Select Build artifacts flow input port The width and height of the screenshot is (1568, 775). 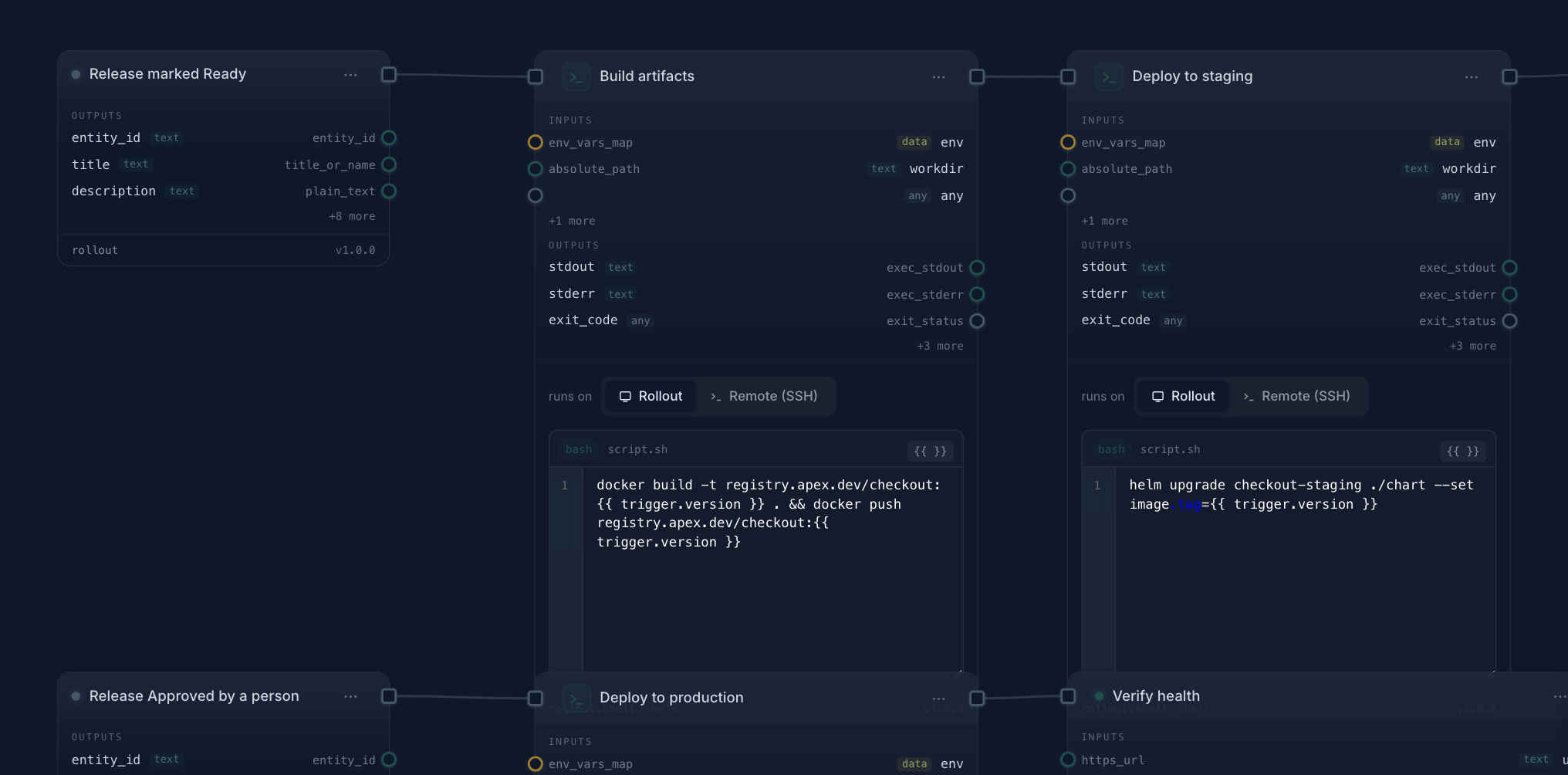coord(536,77)
